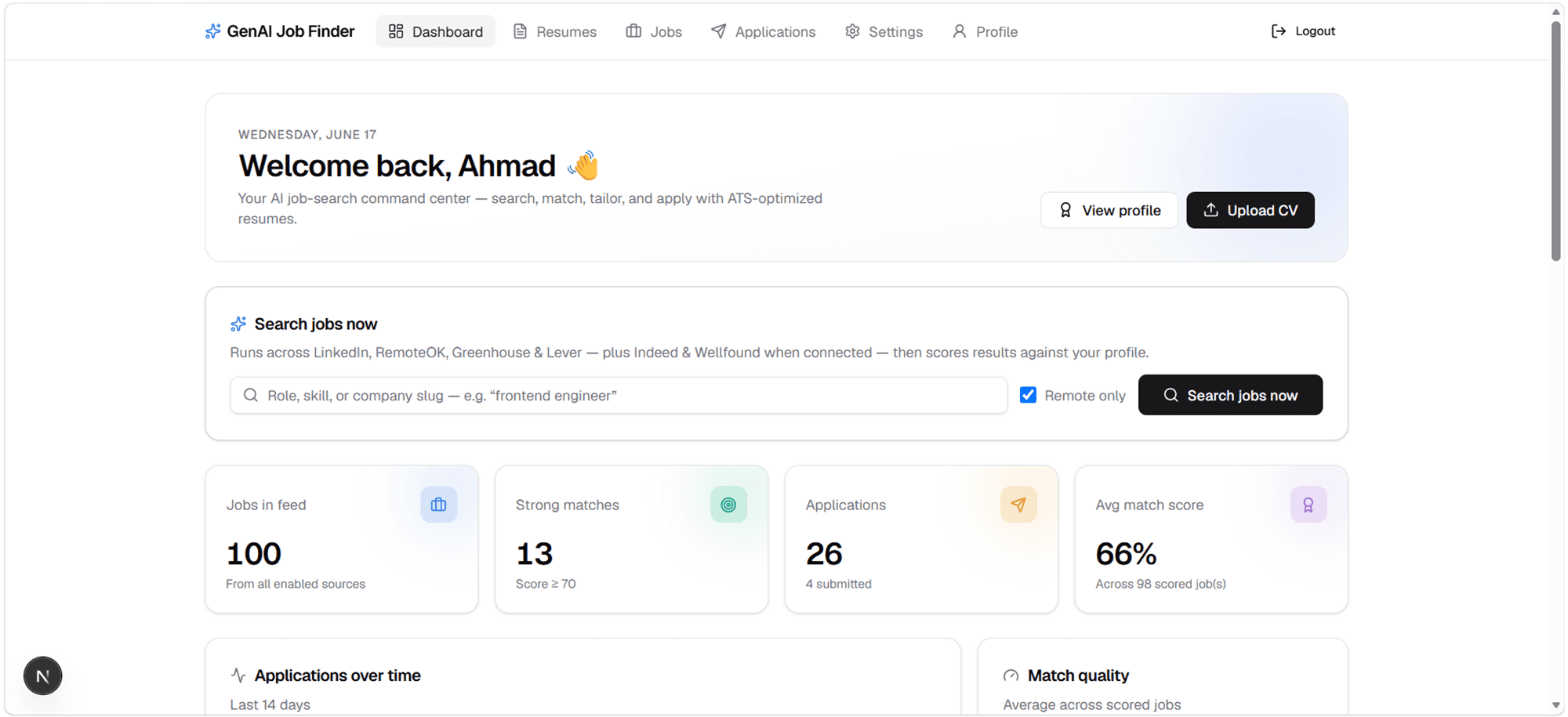Image resolution: width=1568 pixels, height=717 pixels.
Task: Click the page's vertical scrollbar thumb
Action: 1556,141
